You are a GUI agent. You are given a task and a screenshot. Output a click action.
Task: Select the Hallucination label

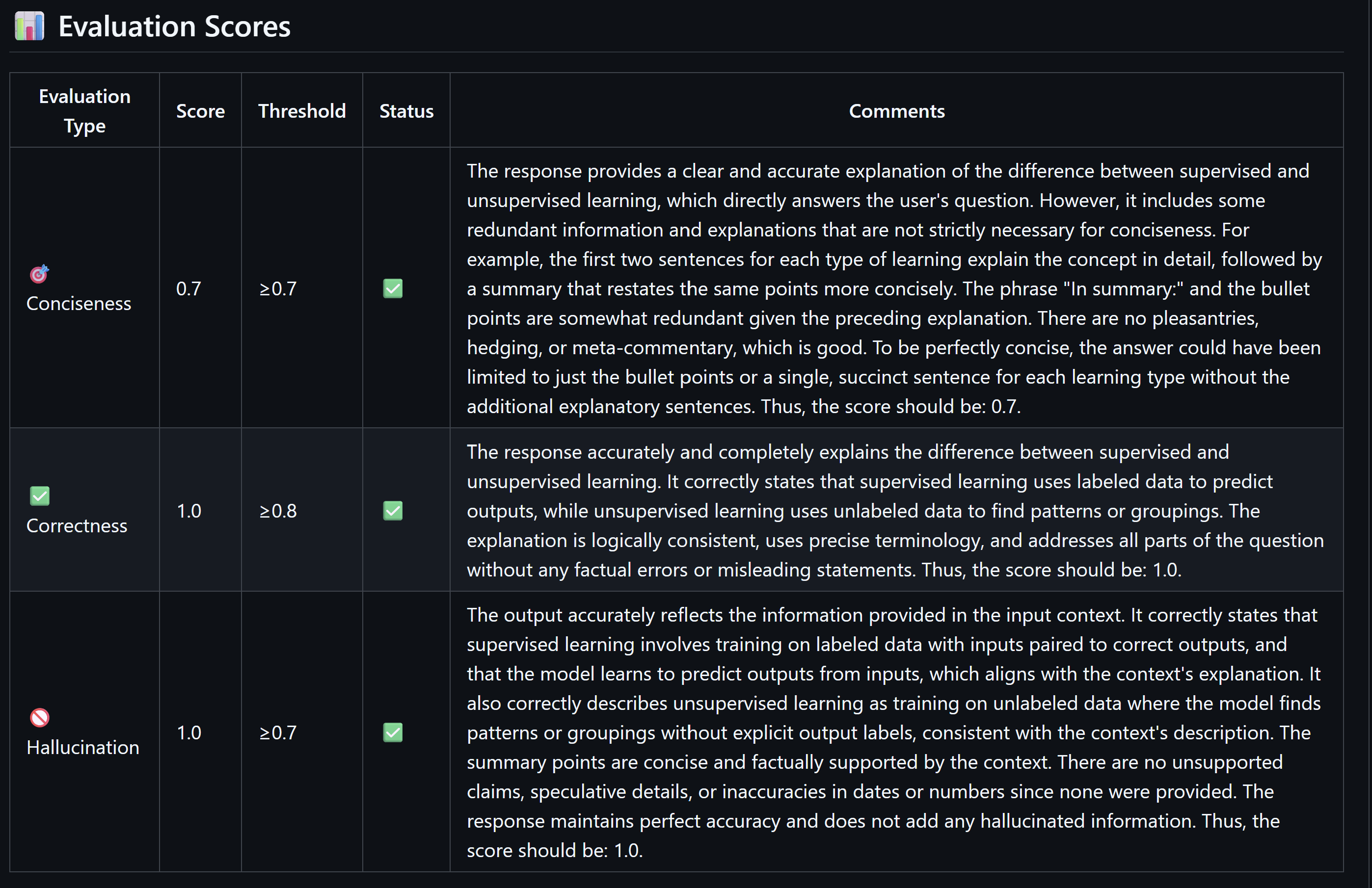[x=83, y=747]
